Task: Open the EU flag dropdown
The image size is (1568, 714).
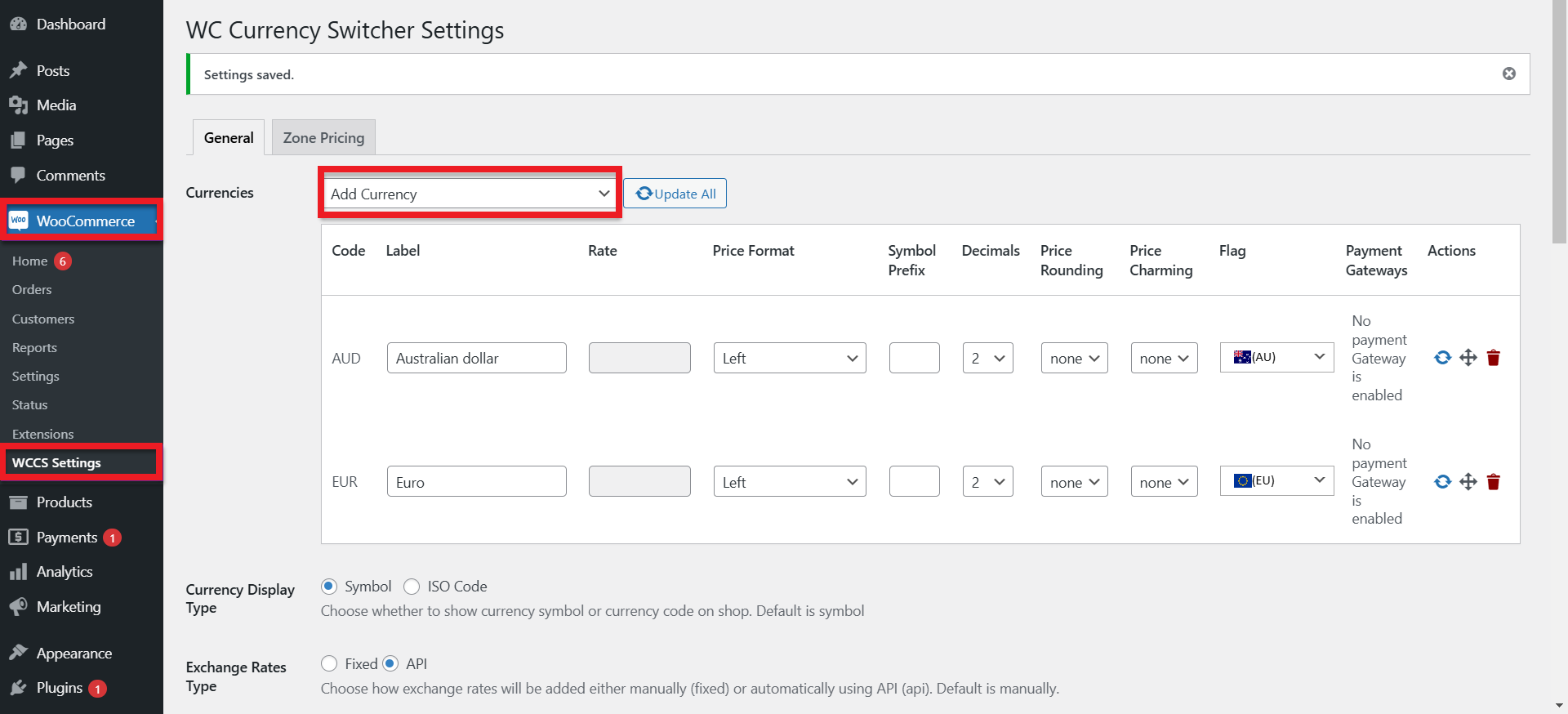Action: (1277, 480)
